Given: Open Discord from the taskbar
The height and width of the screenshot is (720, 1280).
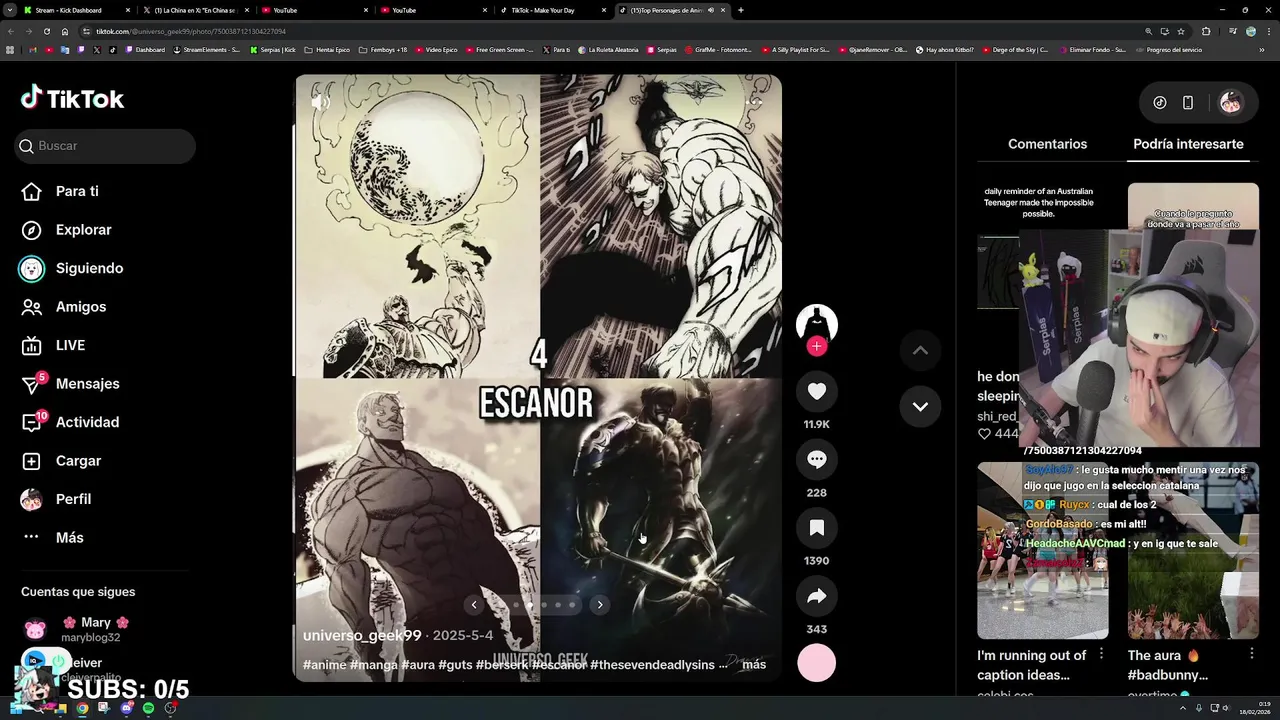Looking at the screenshot, I should point(126,708).
